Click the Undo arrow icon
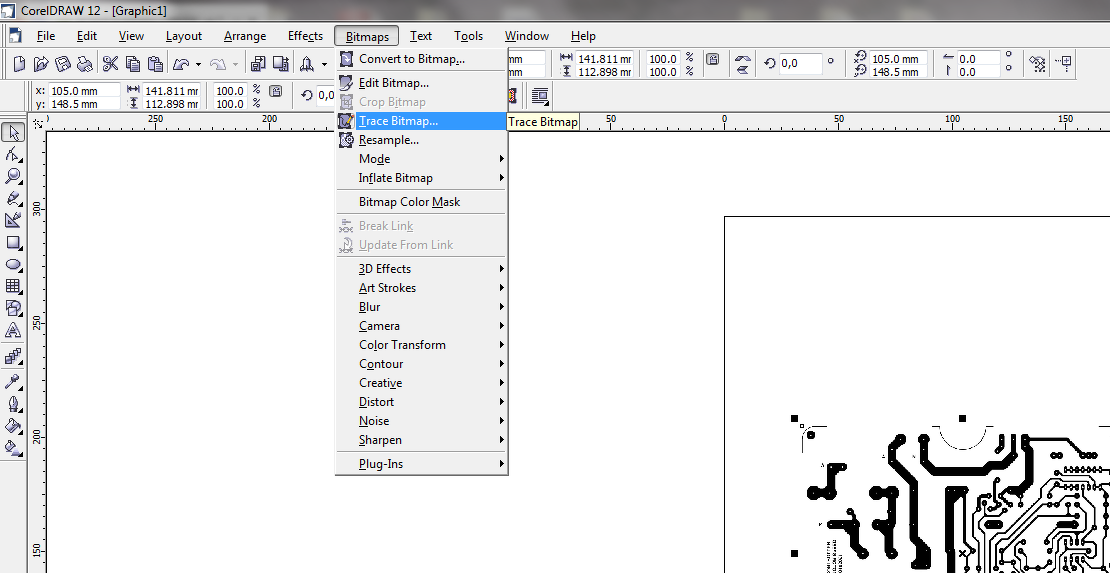Screen dimensions: 1110x573 [181, 64]
